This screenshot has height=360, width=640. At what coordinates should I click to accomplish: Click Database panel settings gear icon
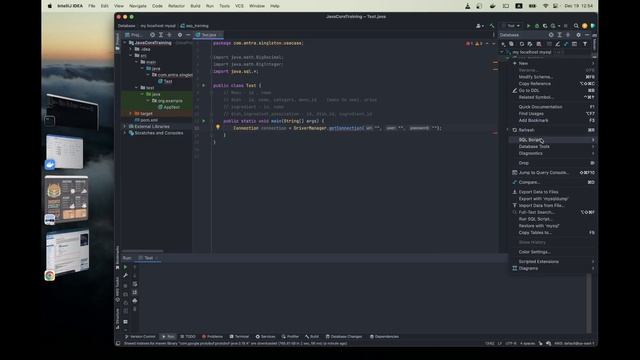click(578, 35)
